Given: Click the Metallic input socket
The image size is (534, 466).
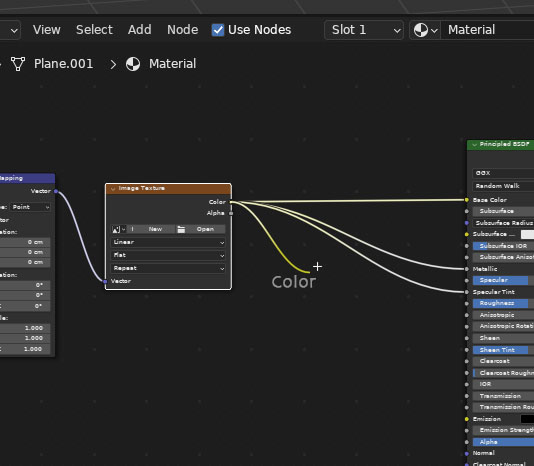Looking at the screenshot, I should click(x=467, y=269).
